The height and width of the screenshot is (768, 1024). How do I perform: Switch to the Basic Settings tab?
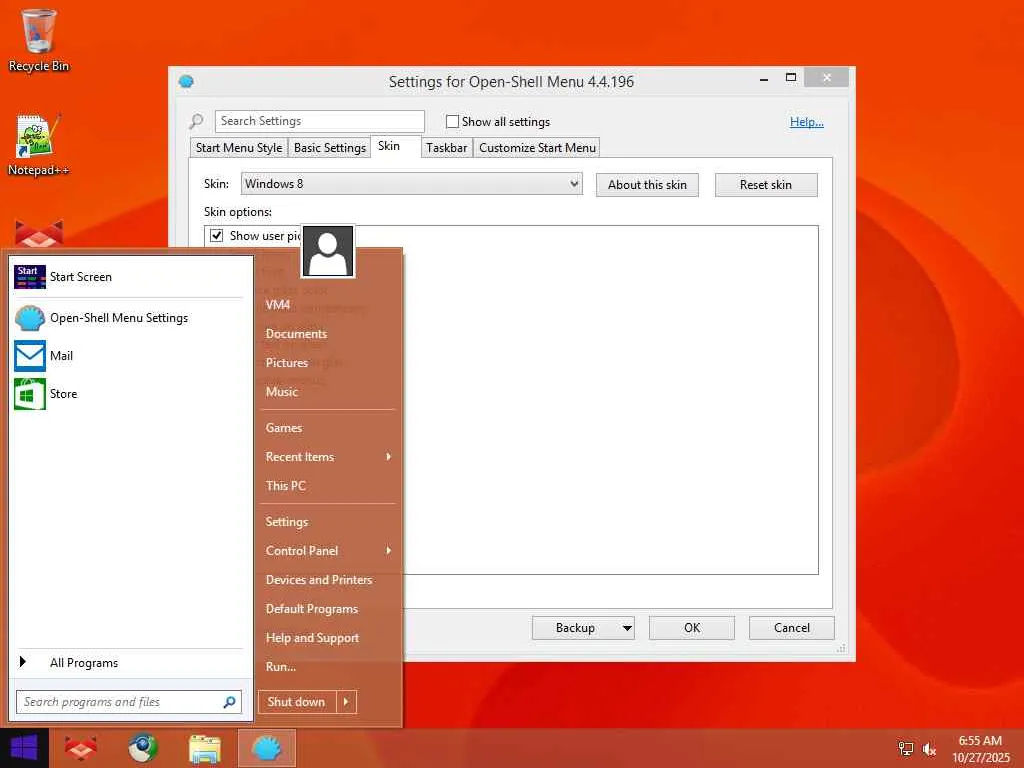330,148
